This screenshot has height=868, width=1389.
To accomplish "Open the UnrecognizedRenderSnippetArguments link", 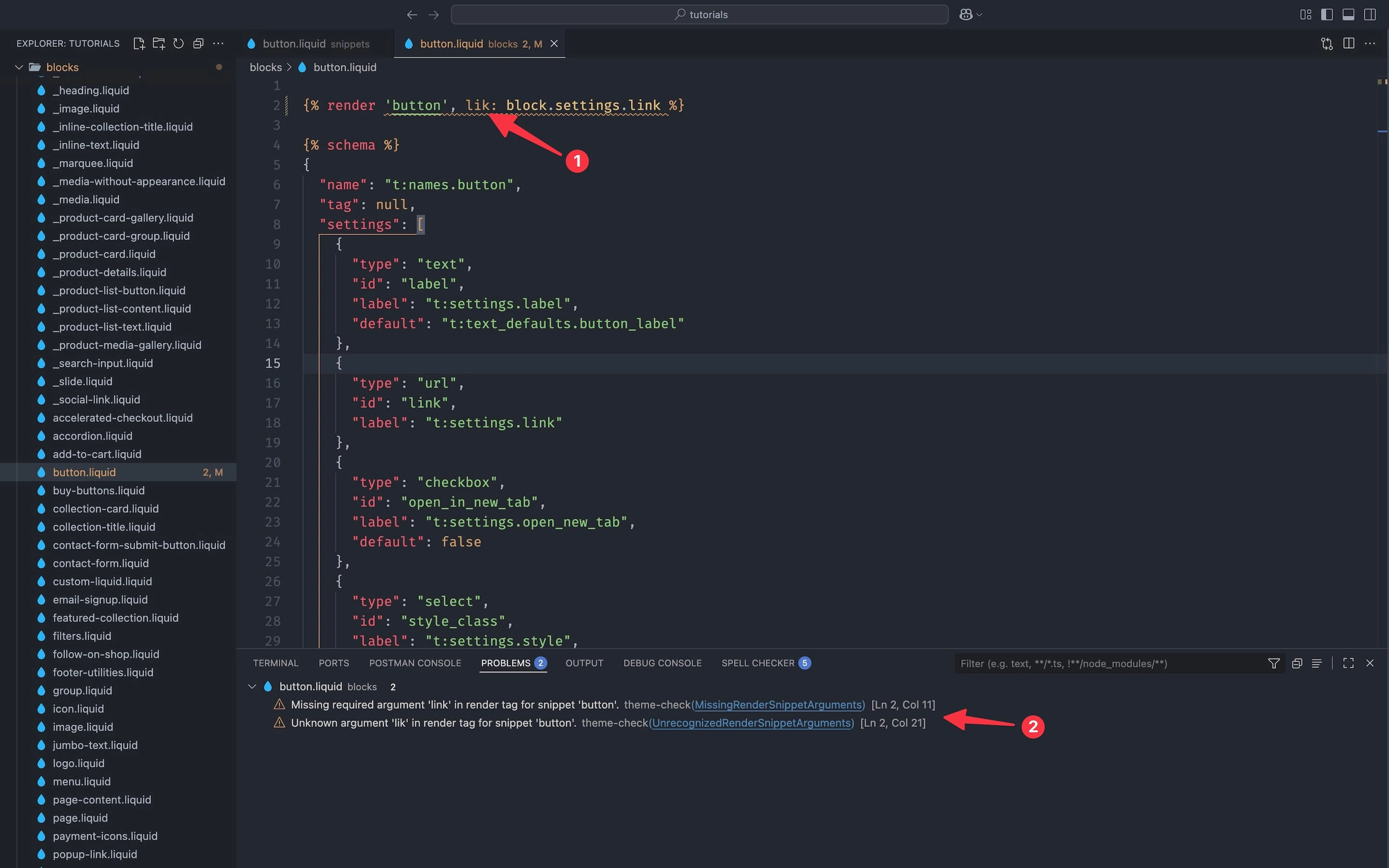I will coord(752,723).
